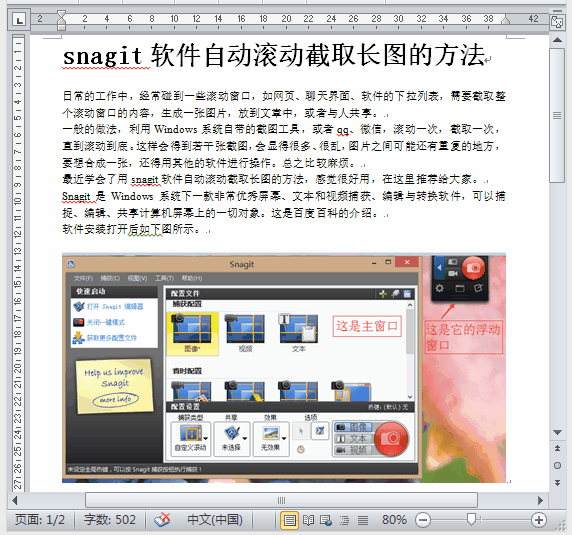Click the right indent marker on the ruler
Image resolution: width=572 pixels, height=535 pixels.
(506, 20)
